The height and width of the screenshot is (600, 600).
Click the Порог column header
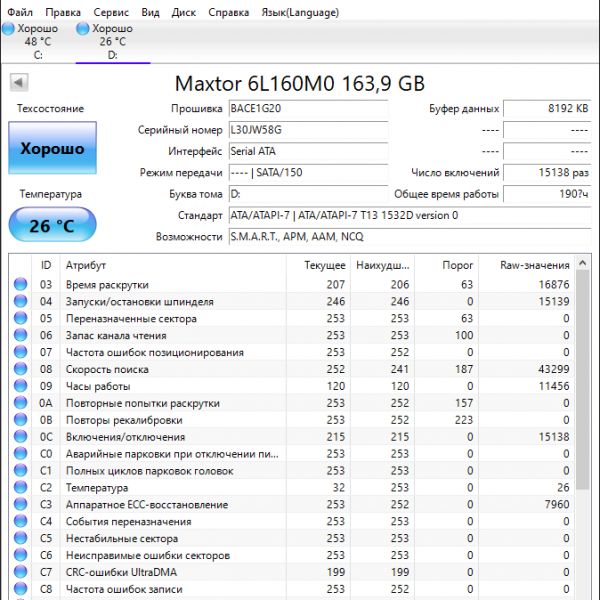tap(446, 265)
